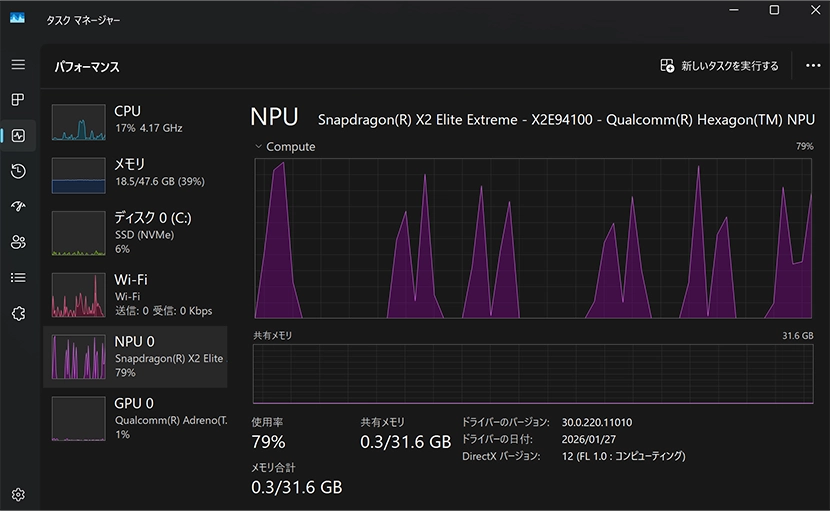Click the GPU 0 mini graph
This screenshot has height=511, width=830.
(x=78, y=418)
